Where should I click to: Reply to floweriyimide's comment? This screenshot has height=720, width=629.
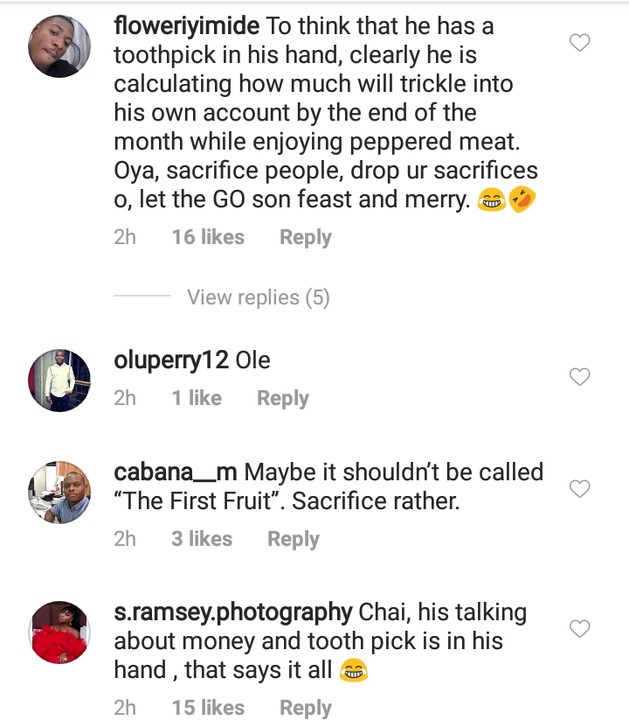click(x=305, y=238)
